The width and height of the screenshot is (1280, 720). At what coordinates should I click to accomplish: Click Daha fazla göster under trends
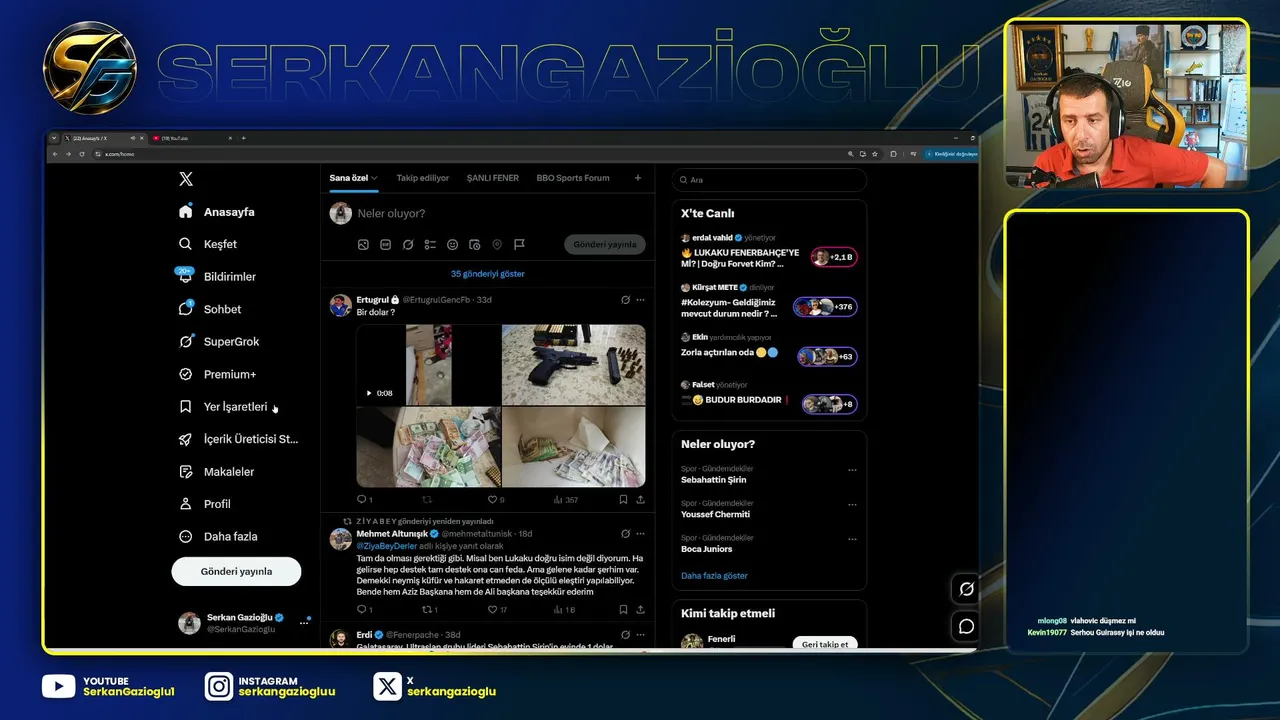(714, 576)
